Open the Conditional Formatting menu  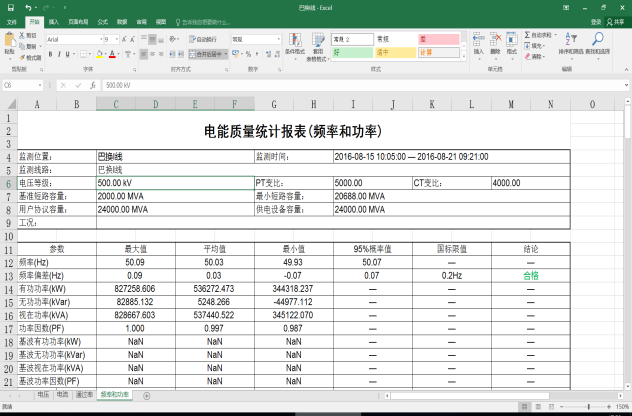[295, 46]
